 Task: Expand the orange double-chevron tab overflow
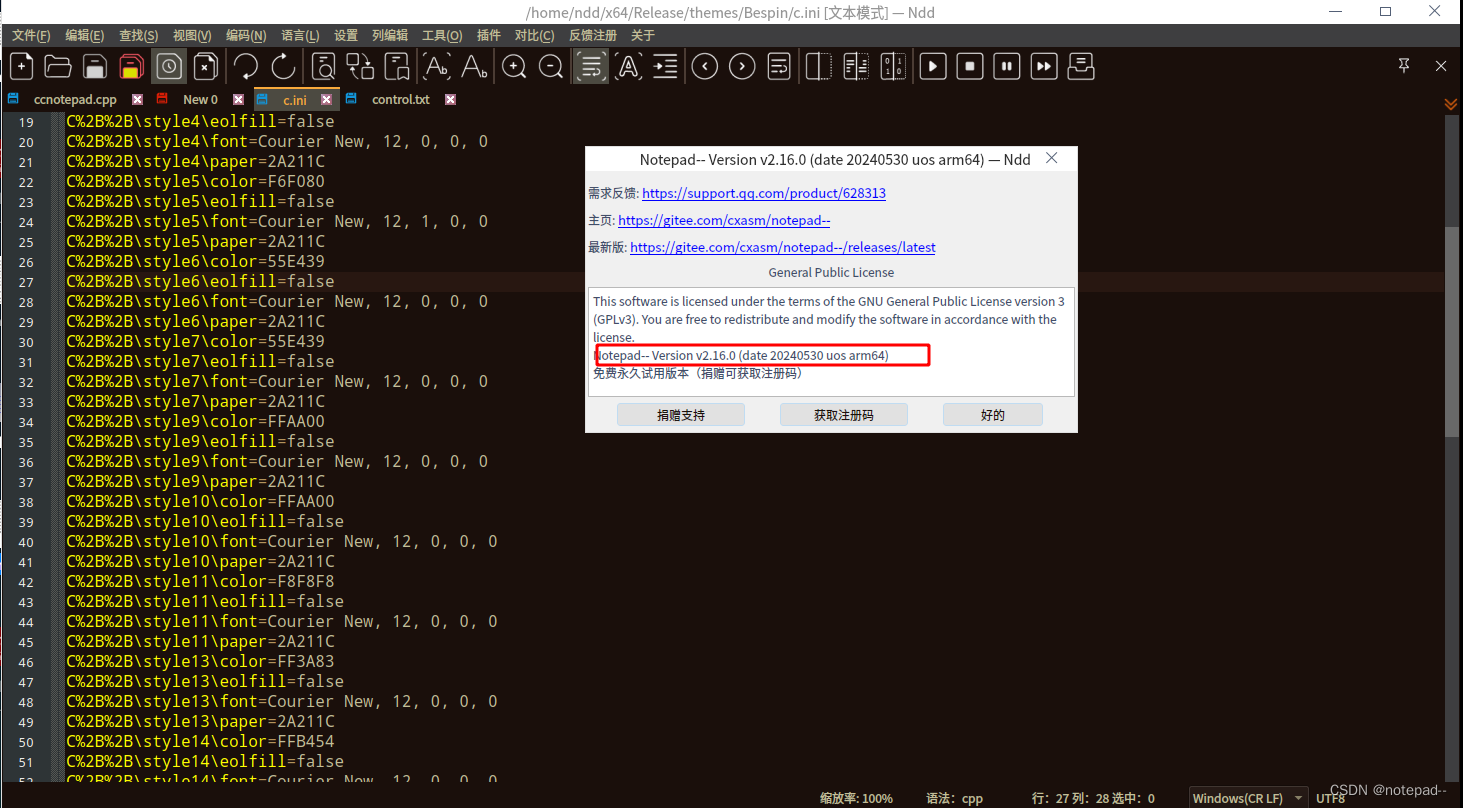[x=1449, y=103]
